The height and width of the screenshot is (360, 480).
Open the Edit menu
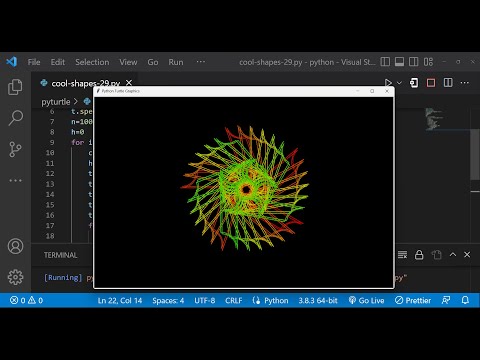(x=58, y=62)
